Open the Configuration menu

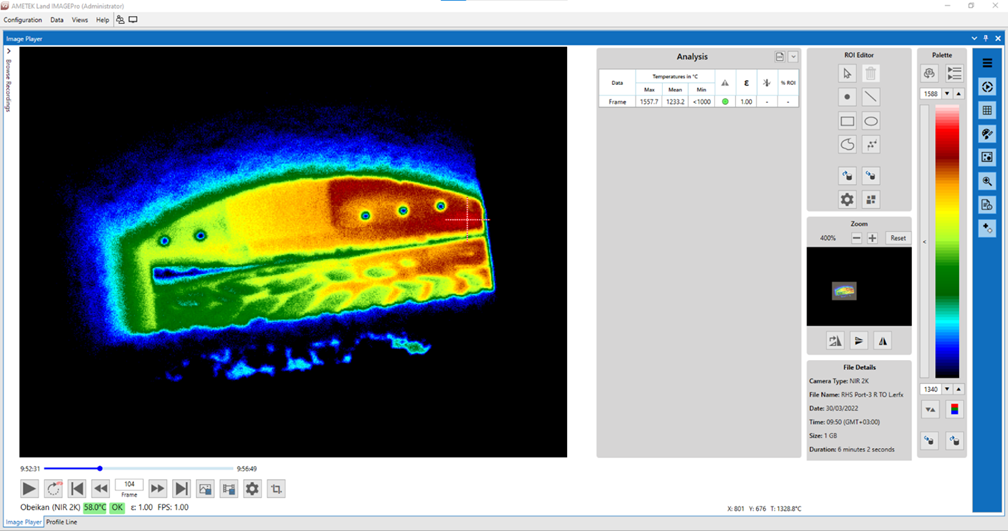click(23, 20)
